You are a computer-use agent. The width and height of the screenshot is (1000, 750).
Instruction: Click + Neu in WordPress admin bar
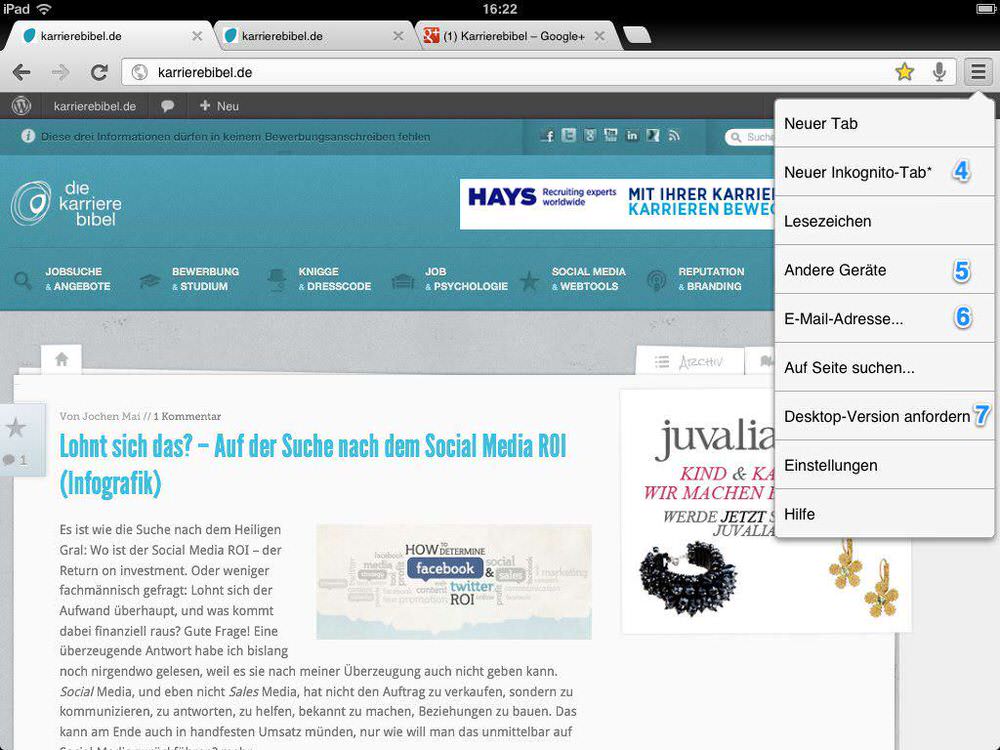coord(219,106)
